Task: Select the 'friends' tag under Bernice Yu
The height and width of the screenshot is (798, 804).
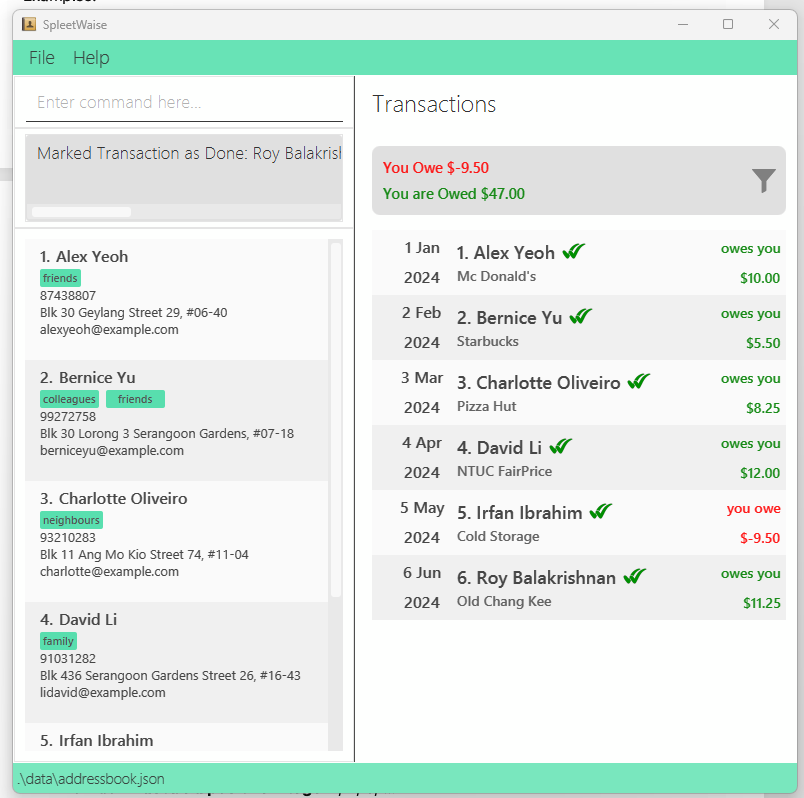Action: point(135,399)
